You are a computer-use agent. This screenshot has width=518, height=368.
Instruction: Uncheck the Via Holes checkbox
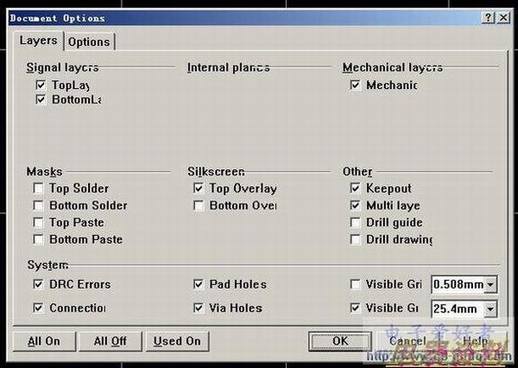point(198,308)
